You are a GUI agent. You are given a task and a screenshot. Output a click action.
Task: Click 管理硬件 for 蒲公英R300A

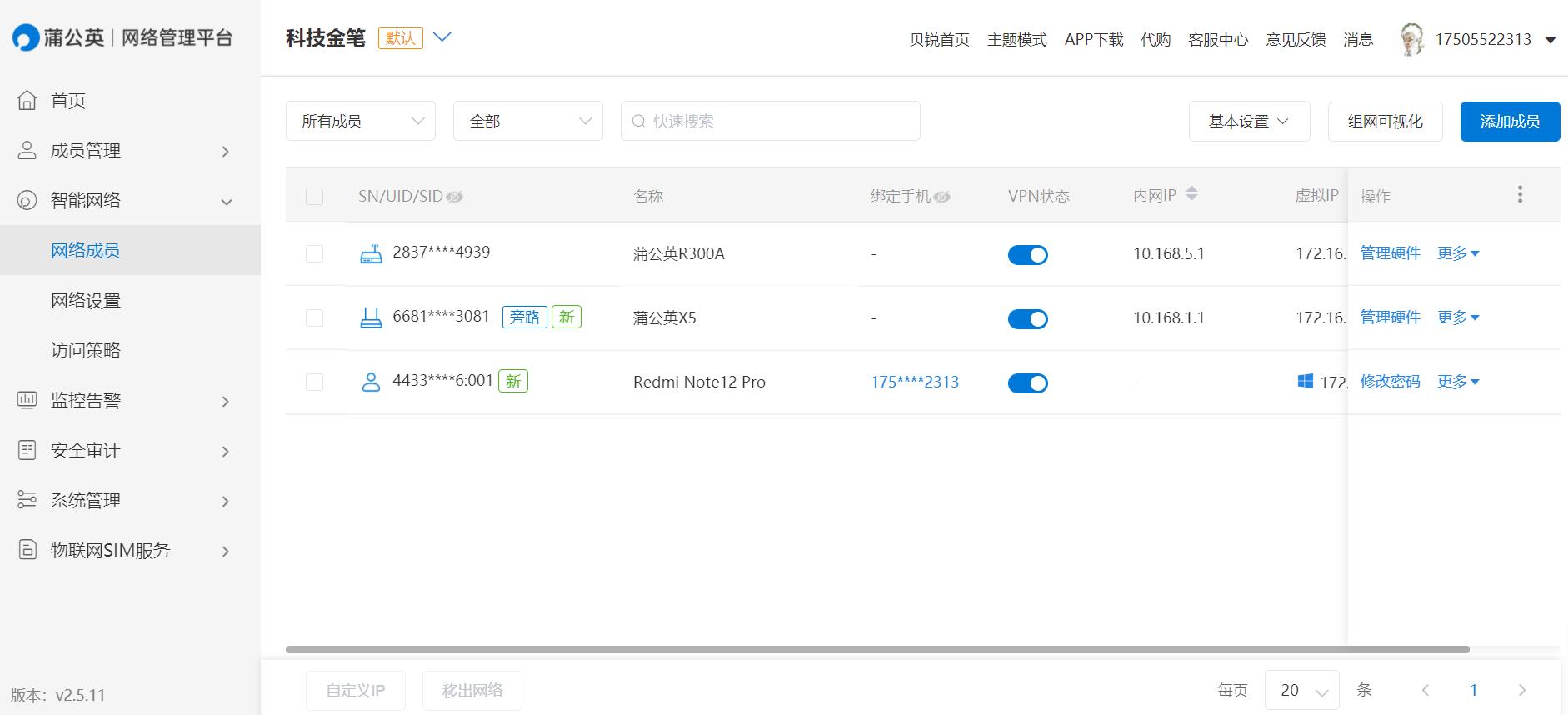1390,252
